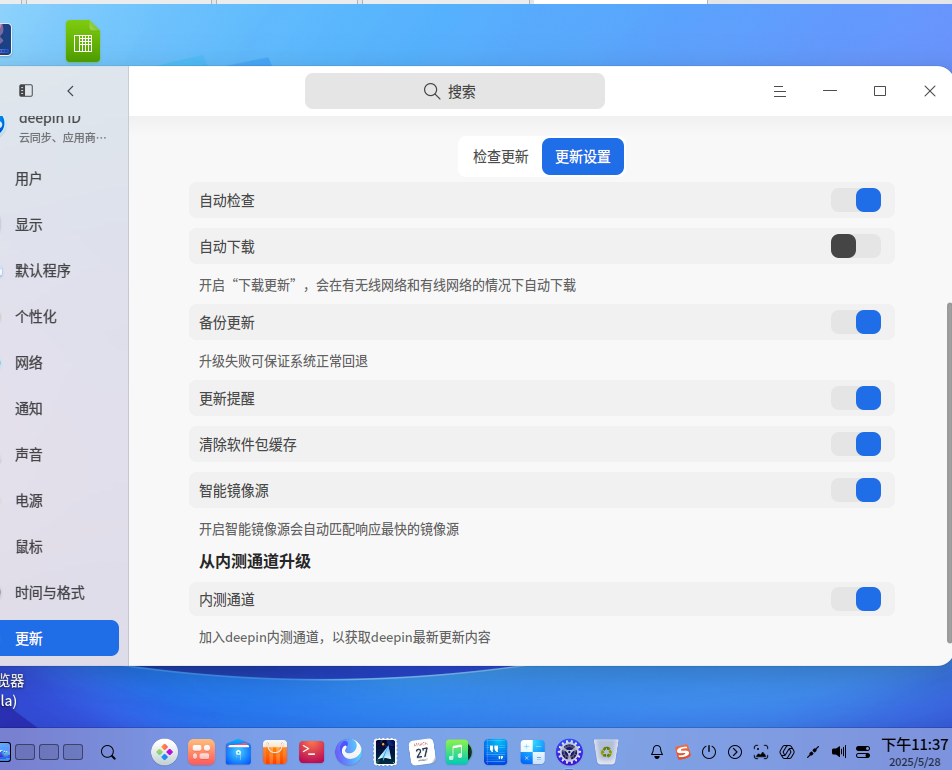Open the control center gear in dock

point(570,752)
